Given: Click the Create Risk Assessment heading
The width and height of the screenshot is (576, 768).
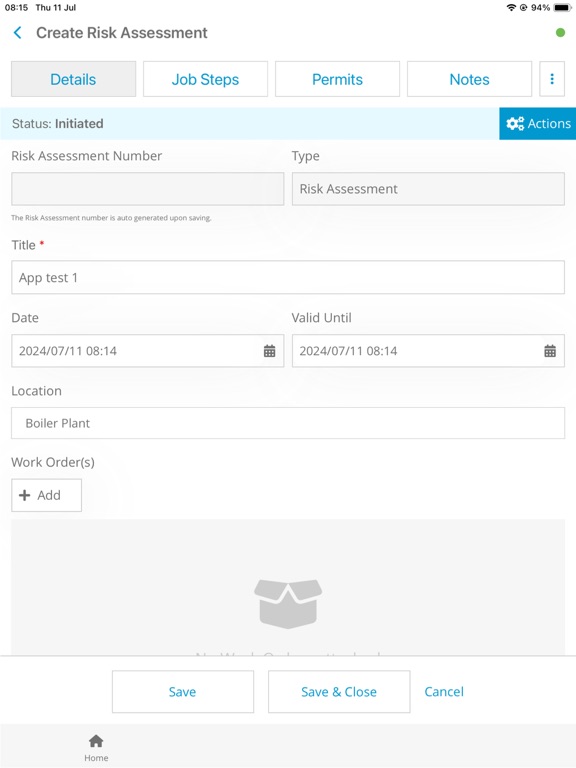Looking at the screenshot, I should (122, 33).
